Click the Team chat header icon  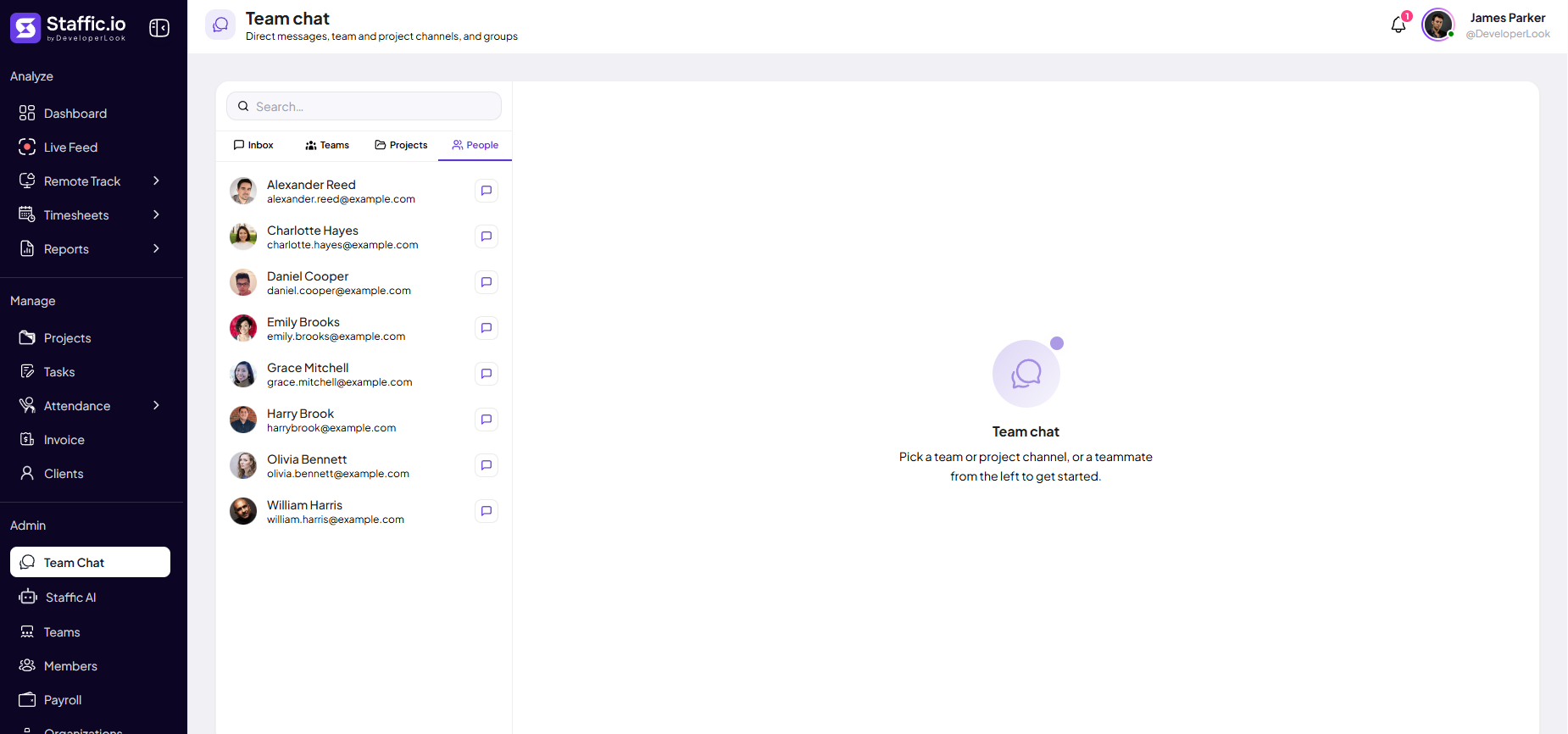click(220, 25)
